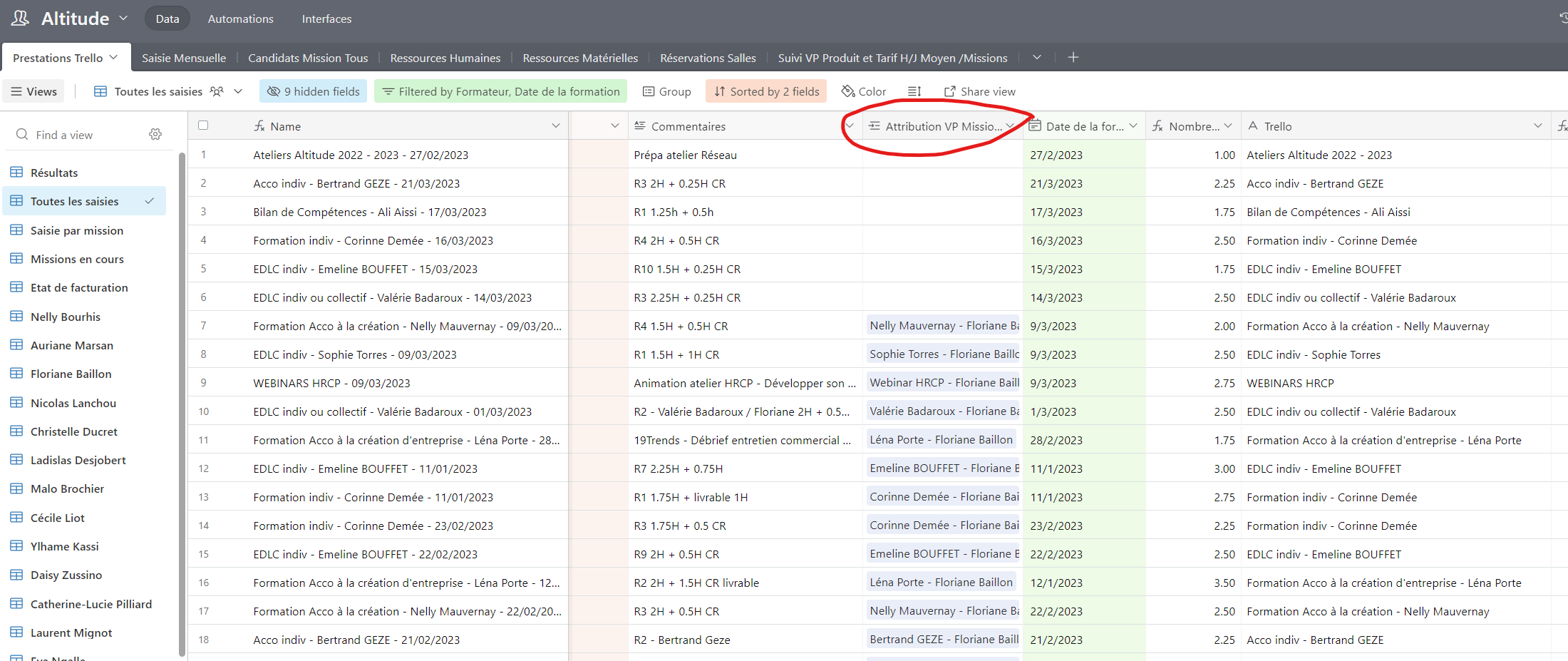Open the Missions en cours view
The width and height of the screenshot is (1568, 661).
coord(84,259)
